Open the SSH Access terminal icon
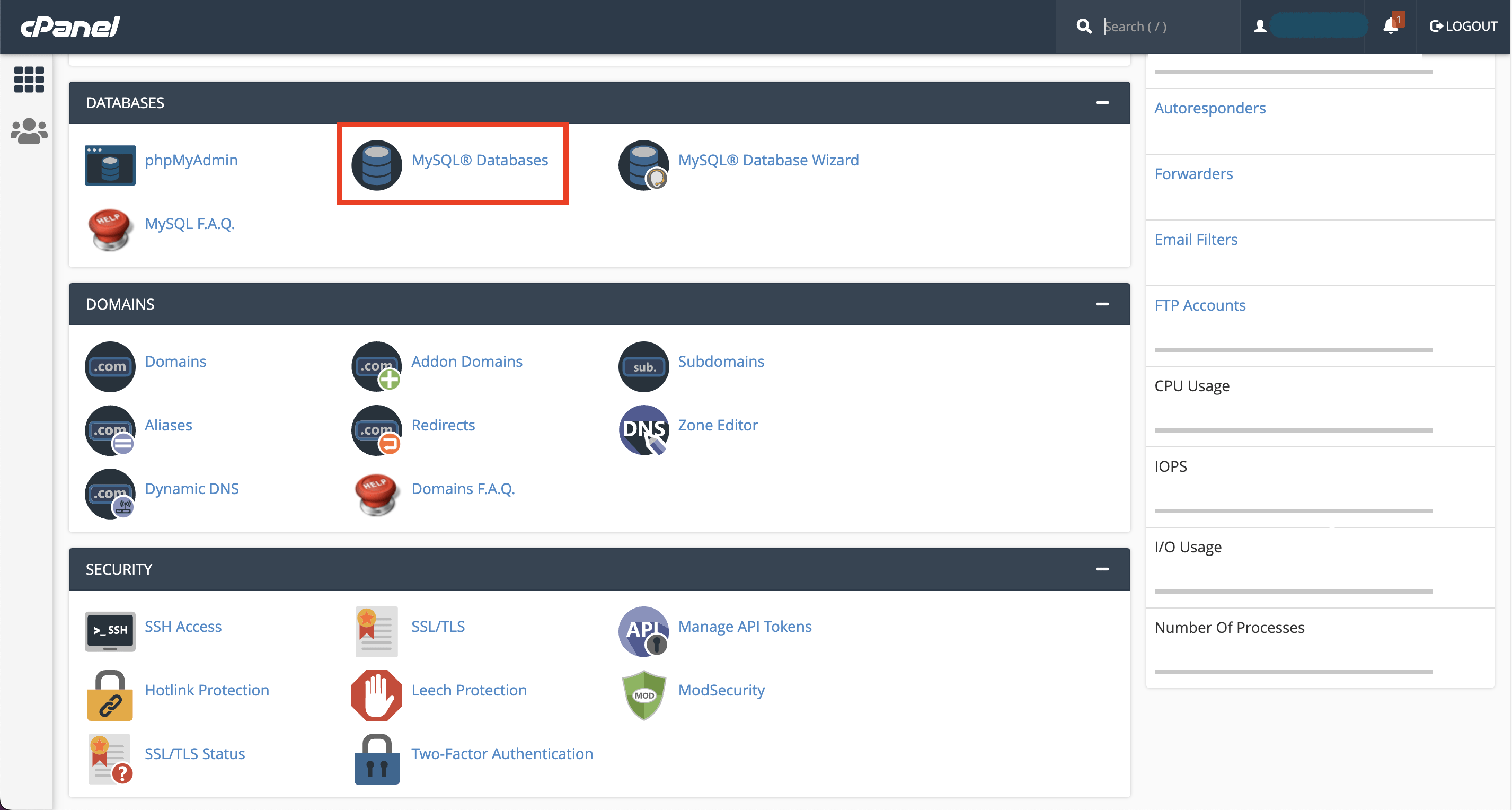The image size is (1512, 810). [x=110, y=631]
